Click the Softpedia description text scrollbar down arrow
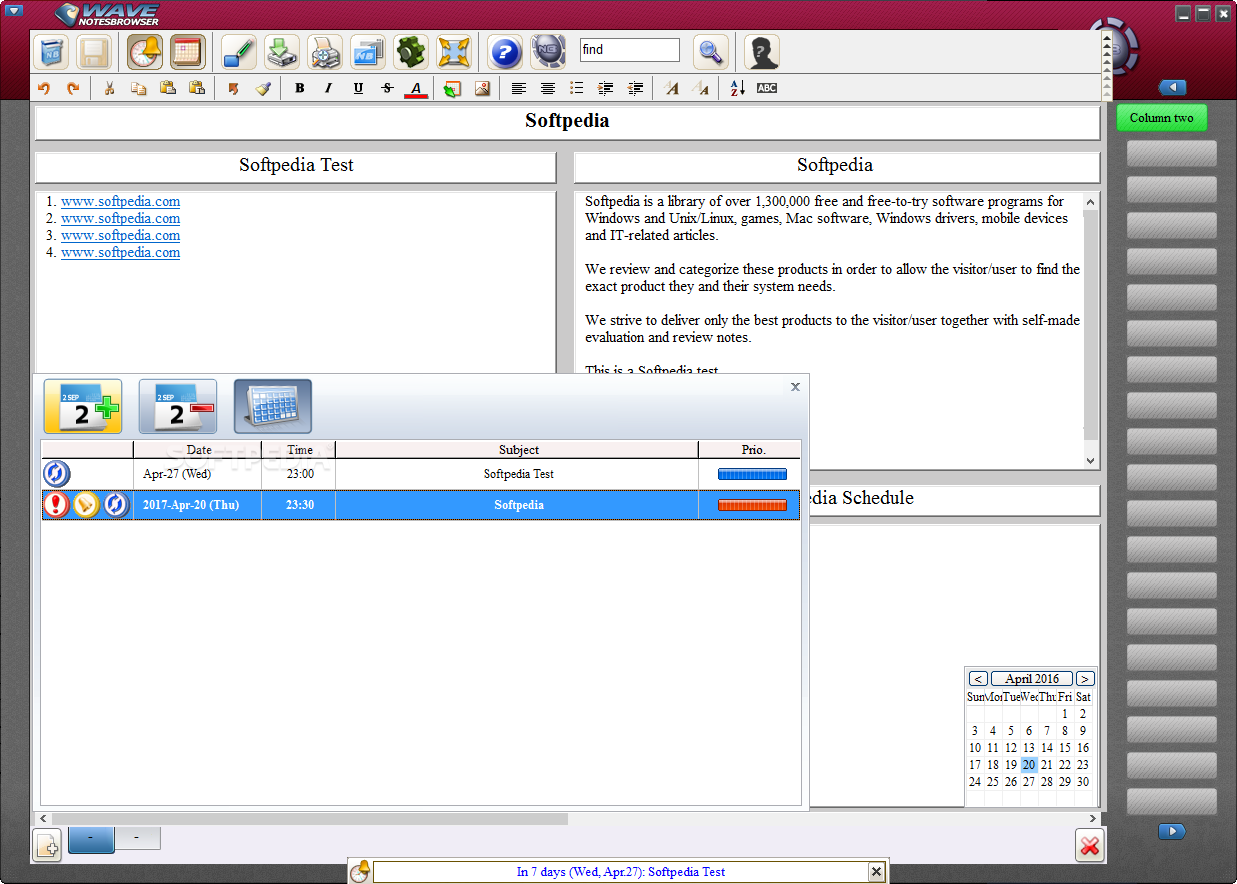Viewport: 1237px width, 884px height. 1091,460
